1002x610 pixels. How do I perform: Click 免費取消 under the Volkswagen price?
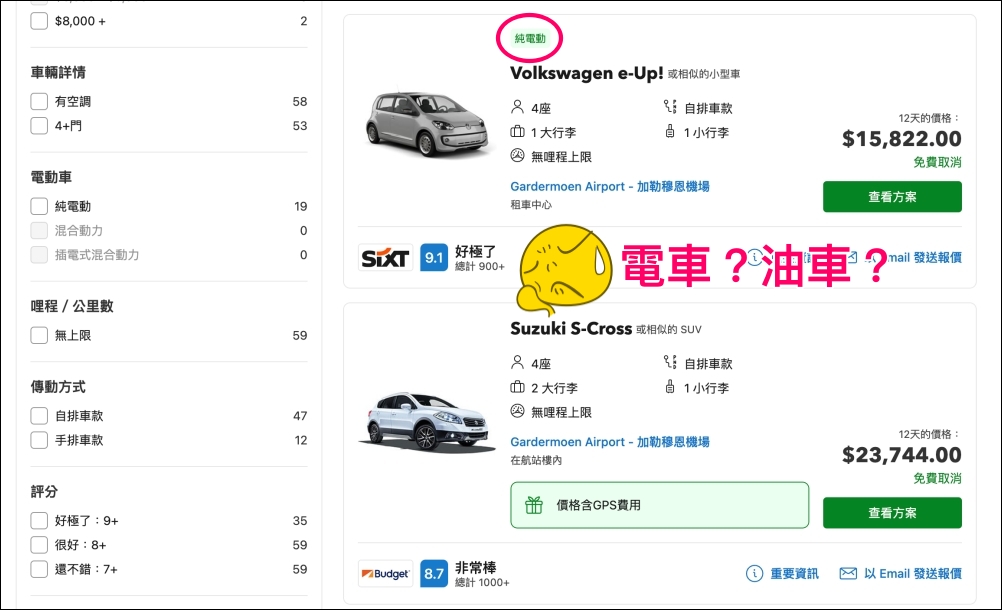[x=937, y=162]
